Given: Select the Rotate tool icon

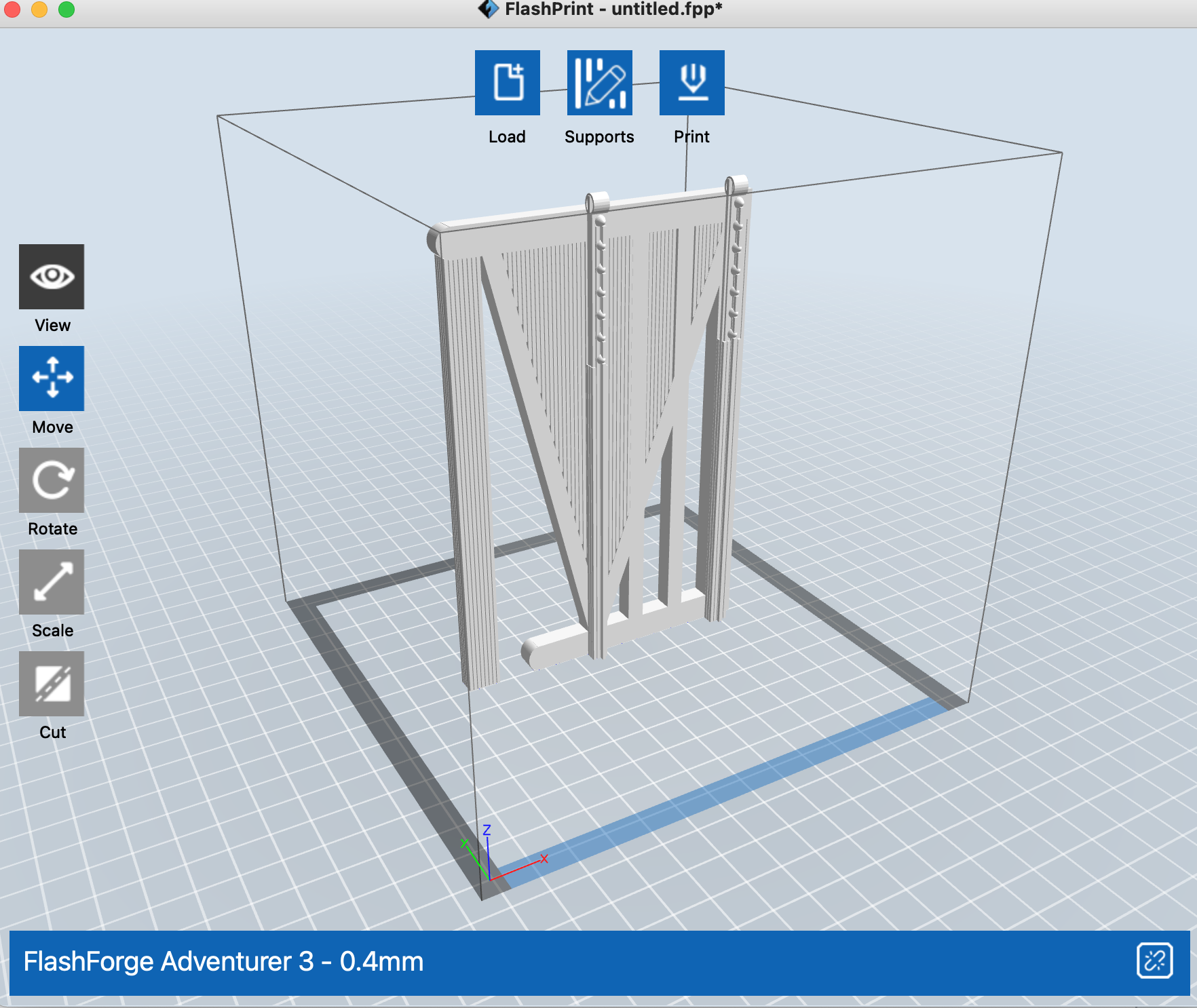Looking at the screenshot, I should [52, 480].
